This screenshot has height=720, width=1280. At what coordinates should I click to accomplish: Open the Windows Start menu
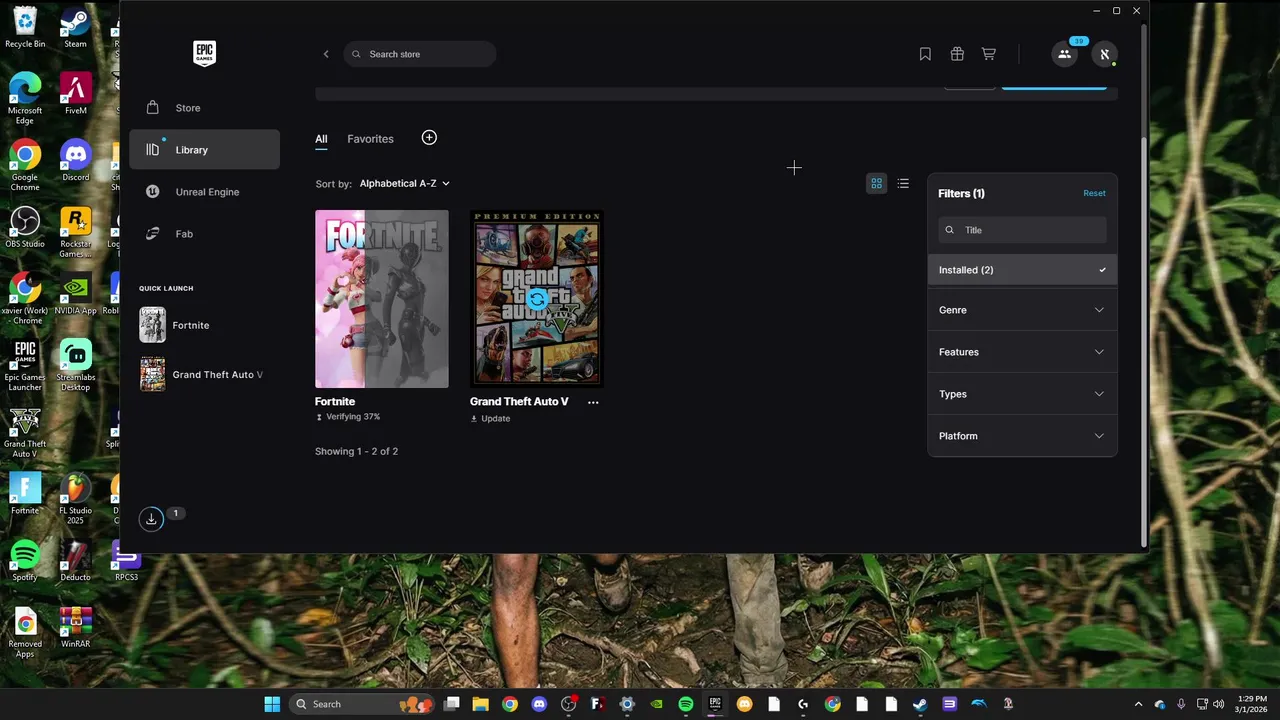(x=272, y=704)
